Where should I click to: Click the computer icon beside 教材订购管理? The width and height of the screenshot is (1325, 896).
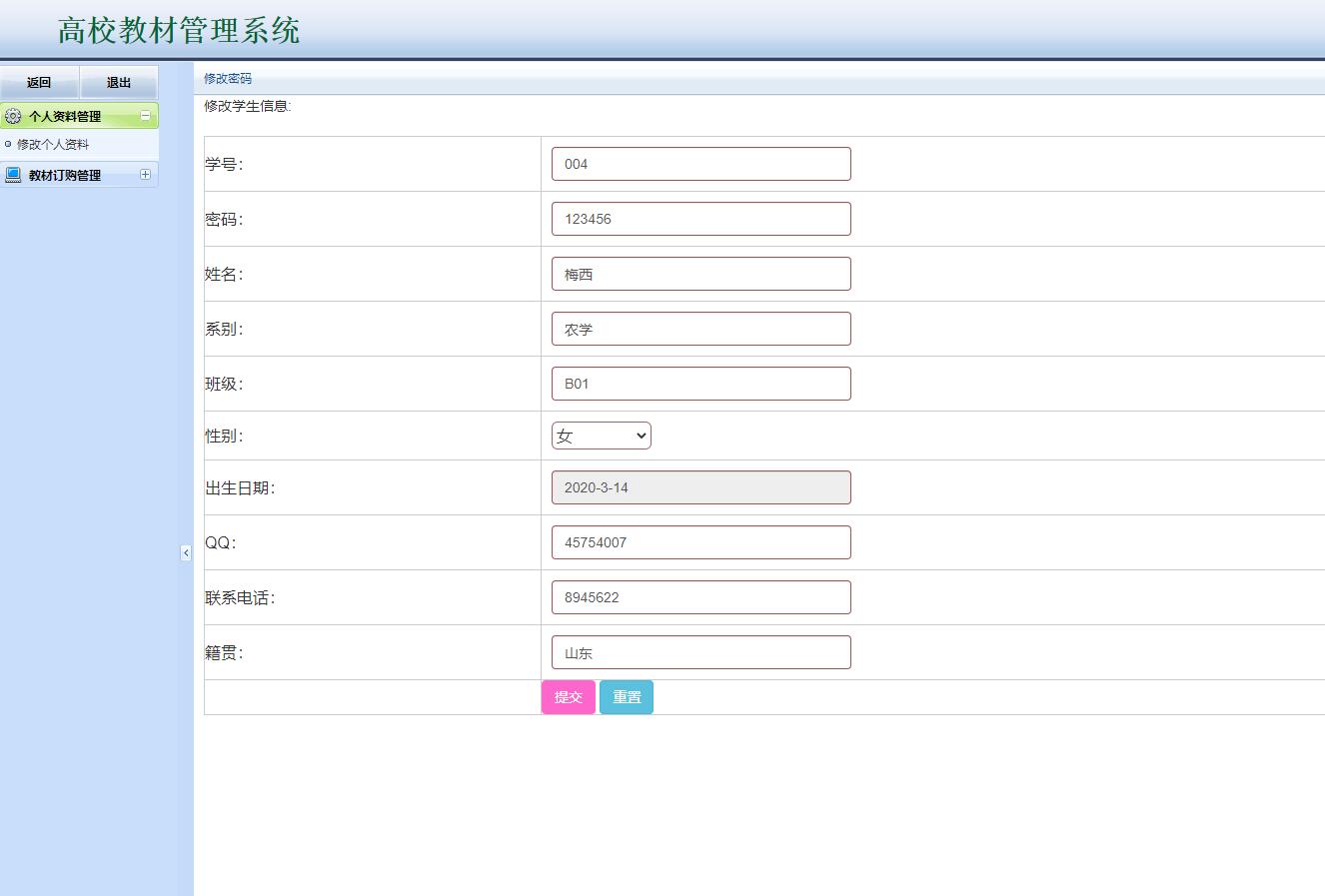click(12, 175)
